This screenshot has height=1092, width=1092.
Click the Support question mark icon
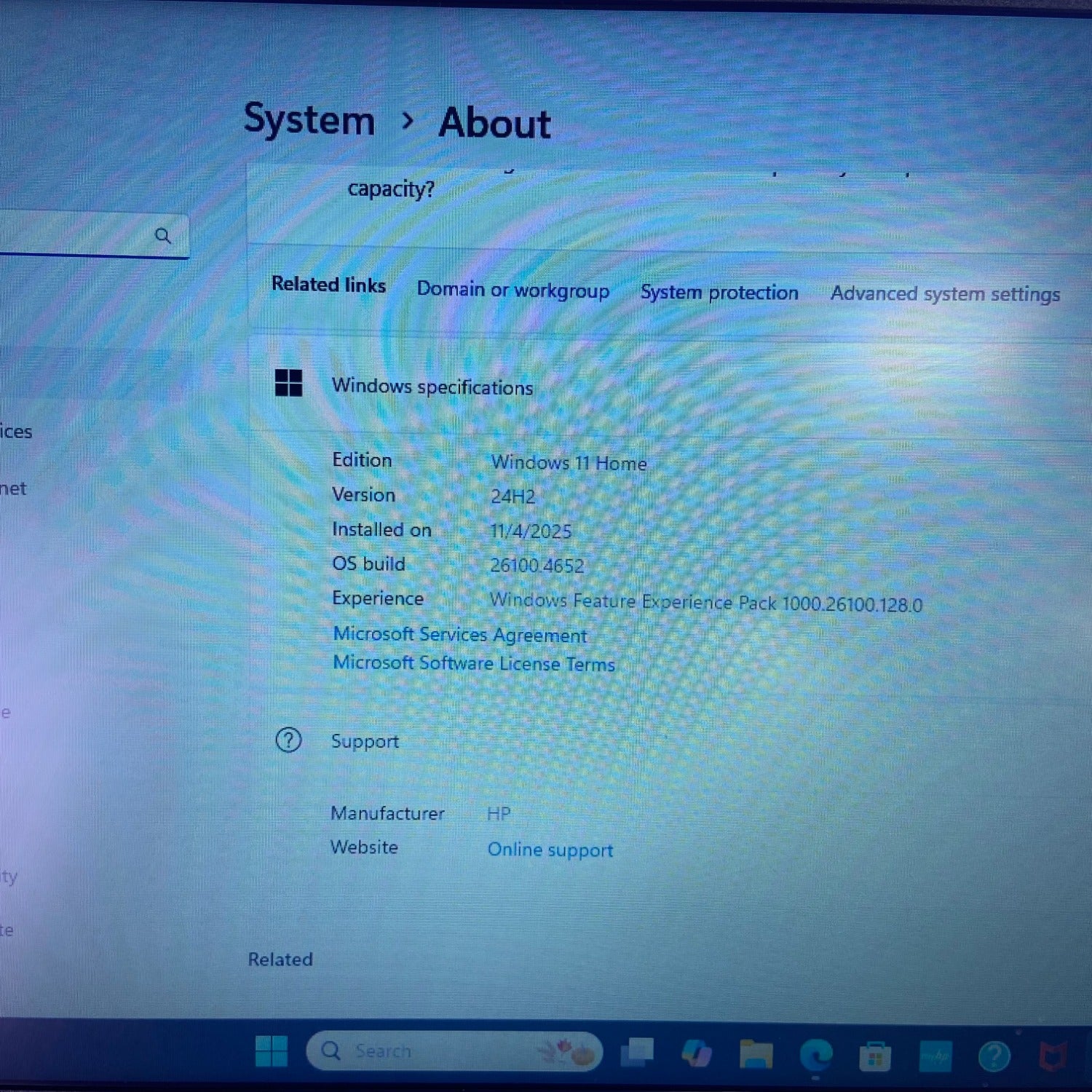[x=288, y=740]
